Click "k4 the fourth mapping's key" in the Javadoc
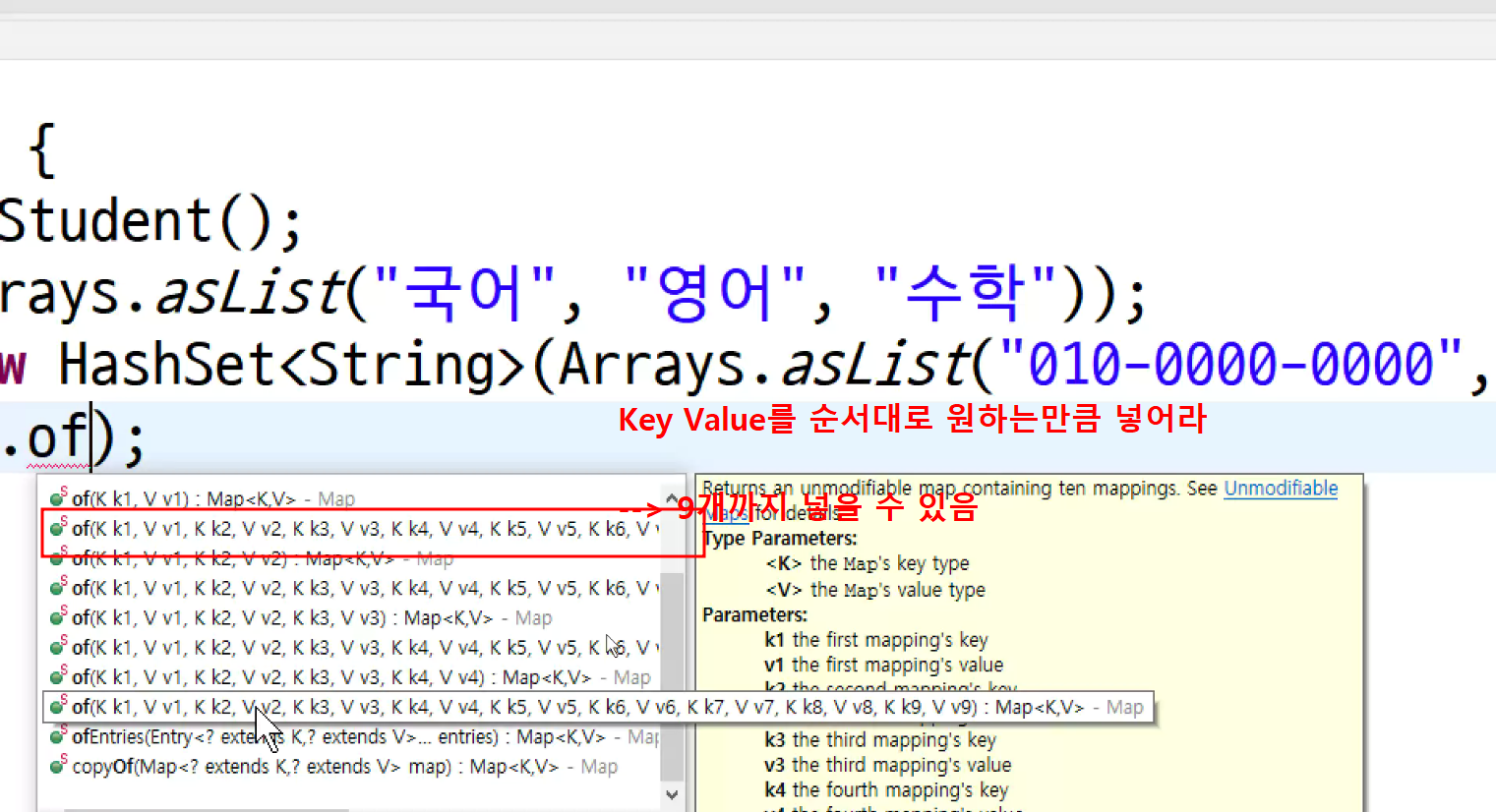Image resolution: width=1496 pixels, height=812 pixels. (886, 790)
